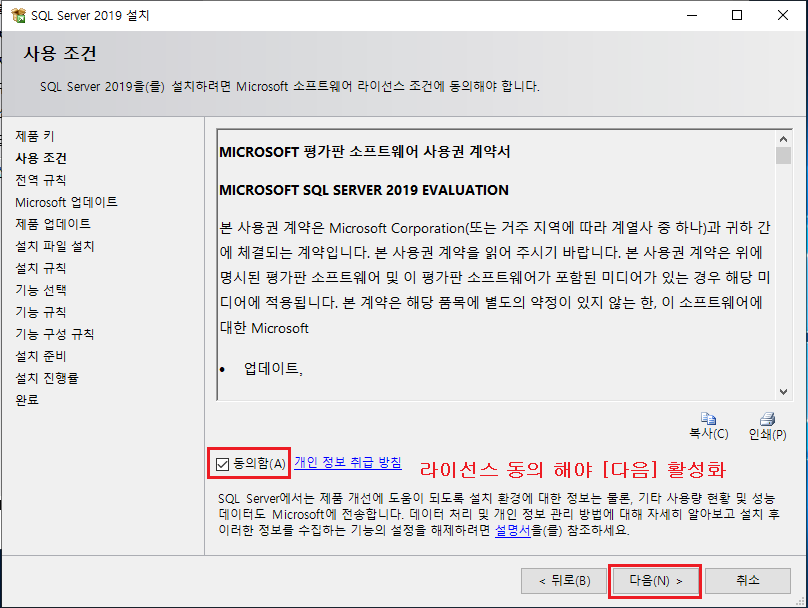Click the license text scrollbar down arrow

[783, 392]
